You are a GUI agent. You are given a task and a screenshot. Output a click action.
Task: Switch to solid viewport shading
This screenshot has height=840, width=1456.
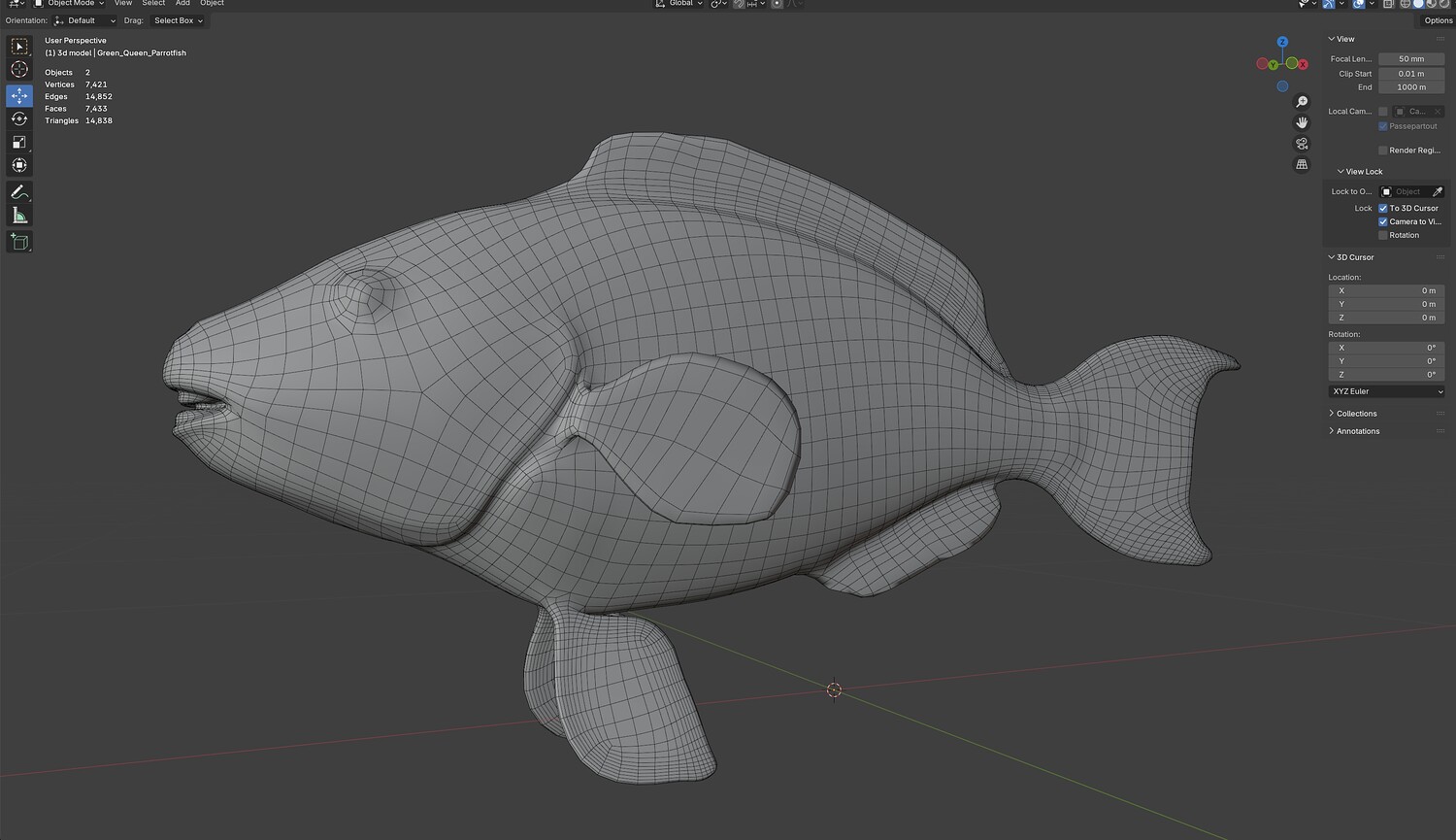coord(1418,4)
